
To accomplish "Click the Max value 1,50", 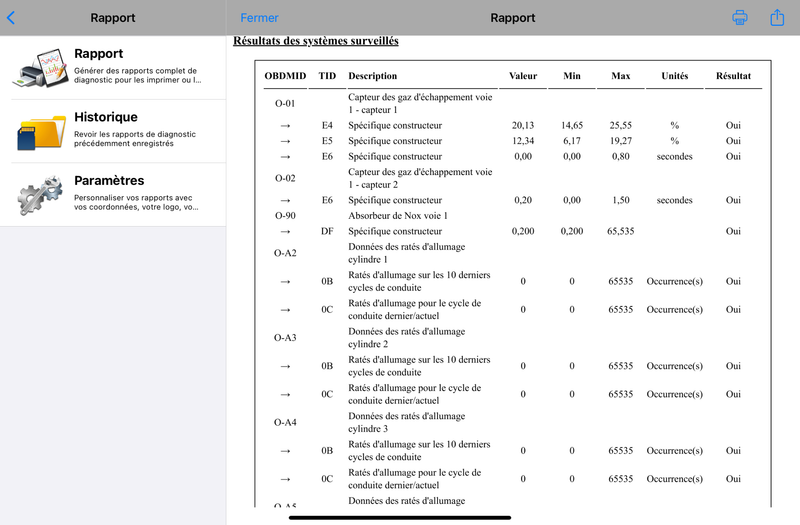I will [620, 200].
